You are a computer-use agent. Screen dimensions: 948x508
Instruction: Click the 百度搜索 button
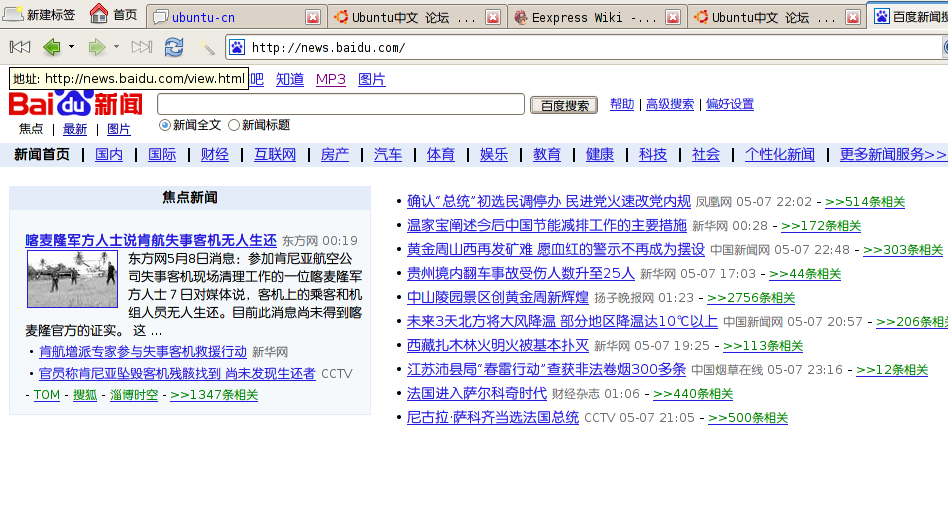564,105
